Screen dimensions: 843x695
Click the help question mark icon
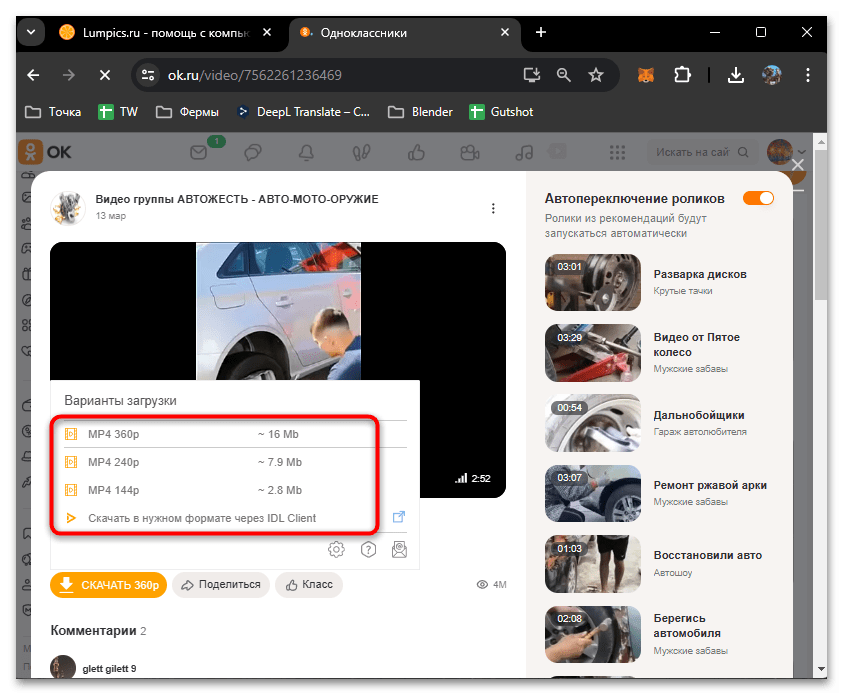coord(368,549)
